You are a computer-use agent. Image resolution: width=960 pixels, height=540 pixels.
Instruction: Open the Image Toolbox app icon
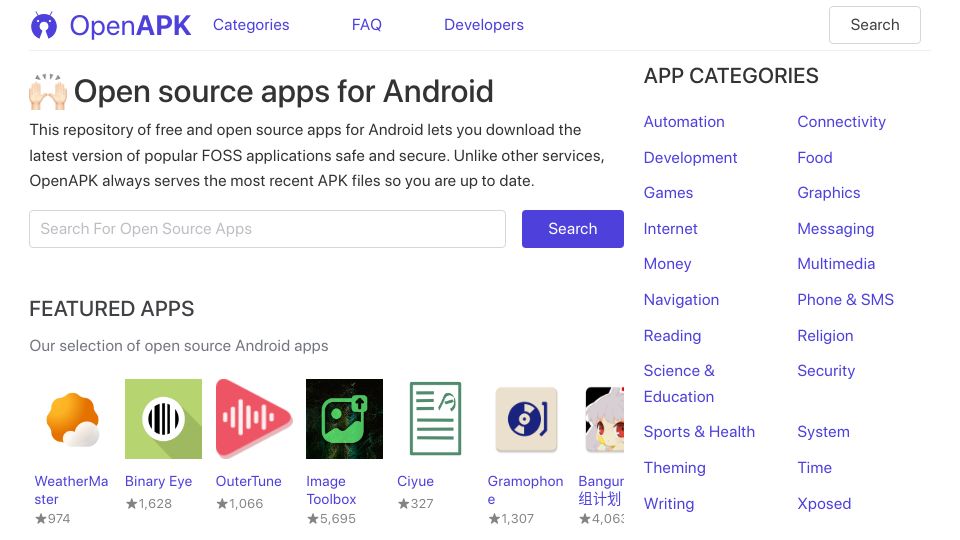click(x=345, y=419)
